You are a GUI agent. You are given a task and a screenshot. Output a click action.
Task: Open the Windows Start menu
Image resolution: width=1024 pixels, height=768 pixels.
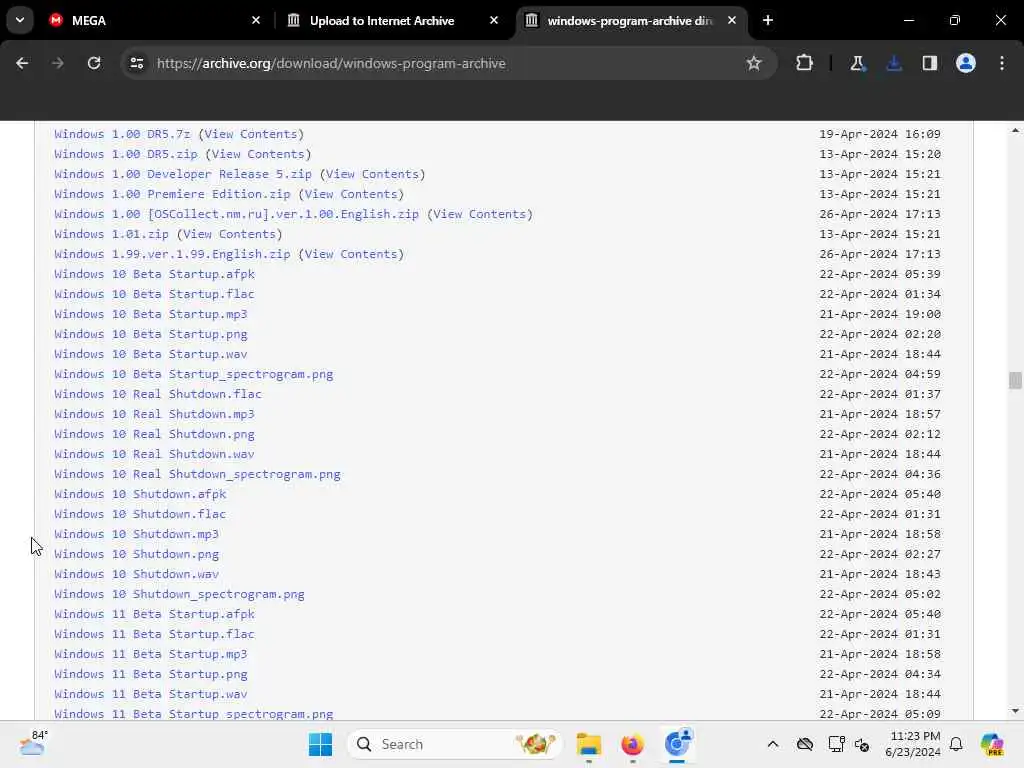click(320, 744)
